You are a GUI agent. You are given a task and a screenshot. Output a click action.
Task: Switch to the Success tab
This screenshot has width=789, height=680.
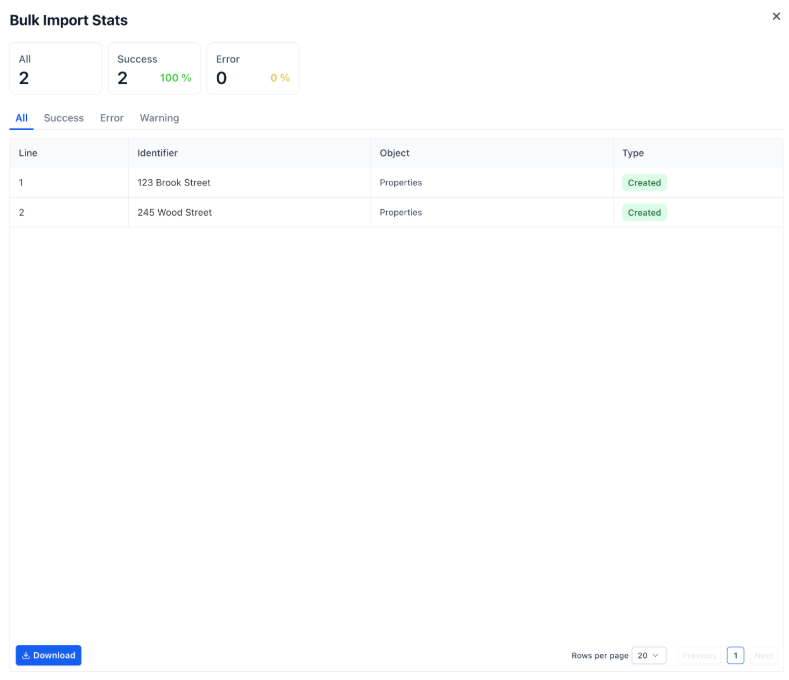[64, 118]
